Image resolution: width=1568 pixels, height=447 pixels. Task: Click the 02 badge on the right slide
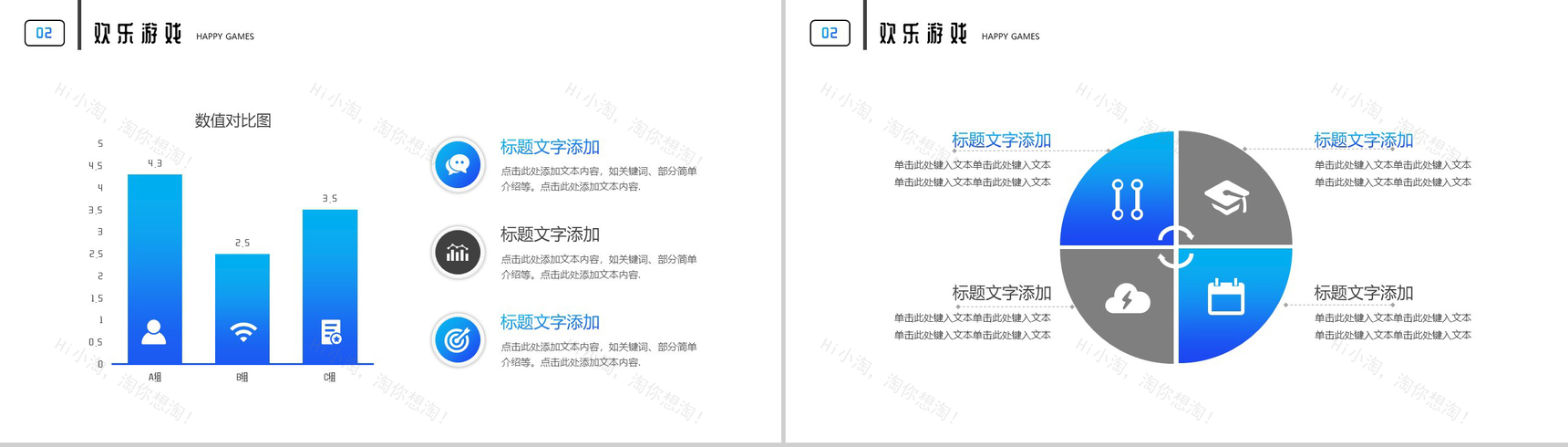pos(830,34)
